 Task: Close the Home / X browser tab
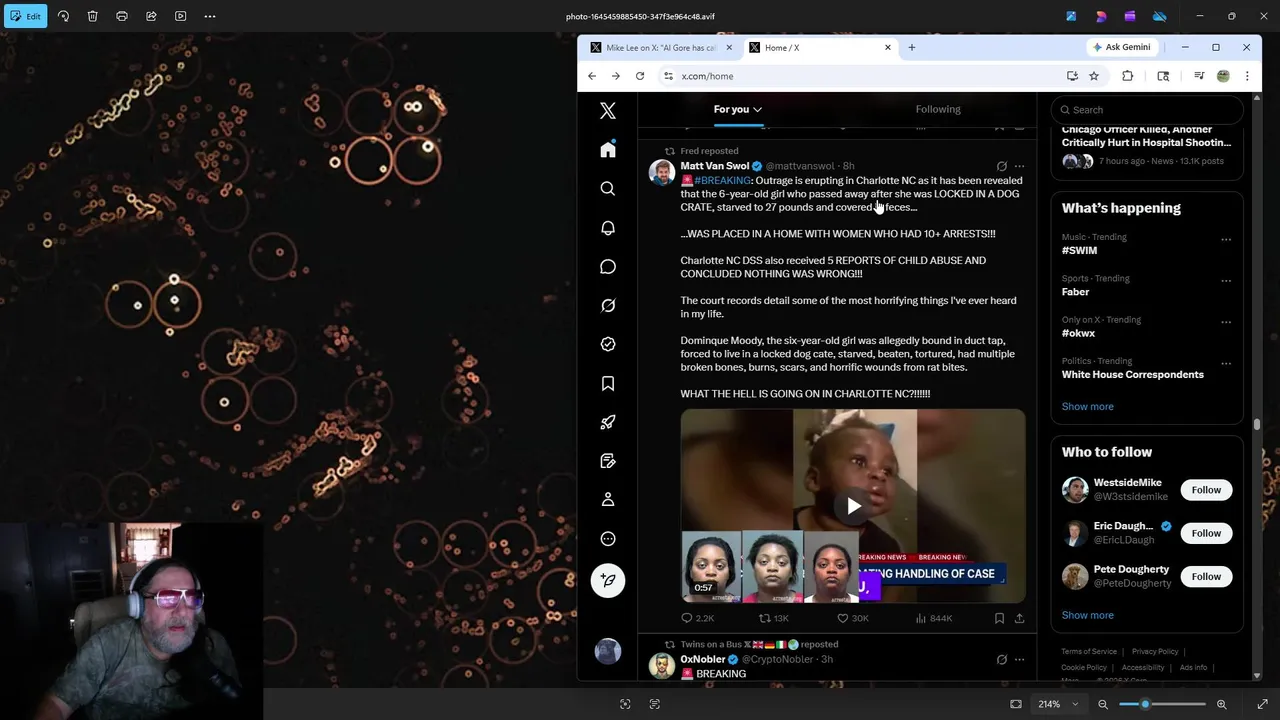[887, 48]
